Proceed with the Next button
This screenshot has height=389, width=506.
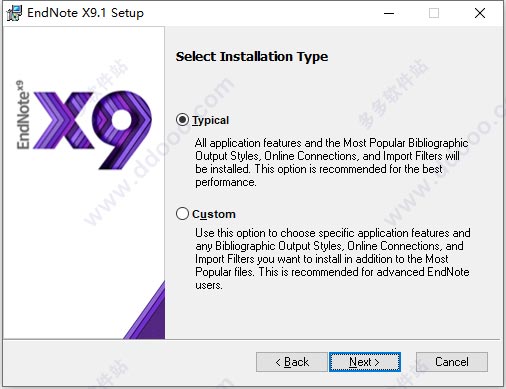coord(365,362)
